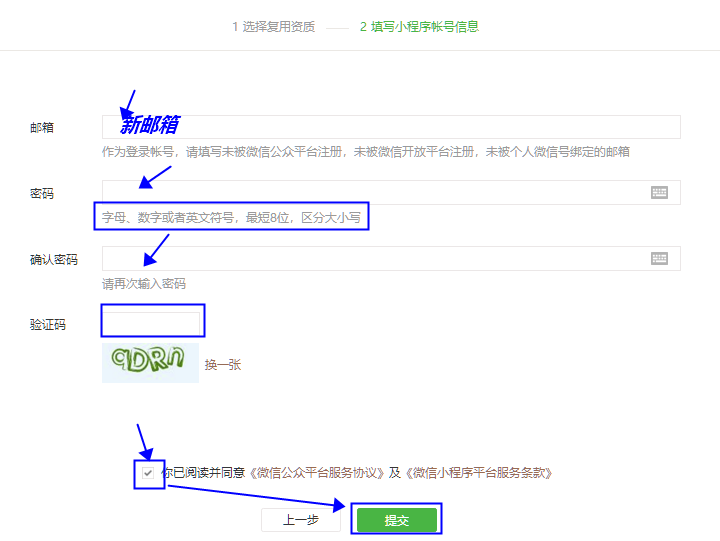This screenshot has width=720, height=541.
Task: Click the 确认密码 field label
Action: click(x=54, y=259)
